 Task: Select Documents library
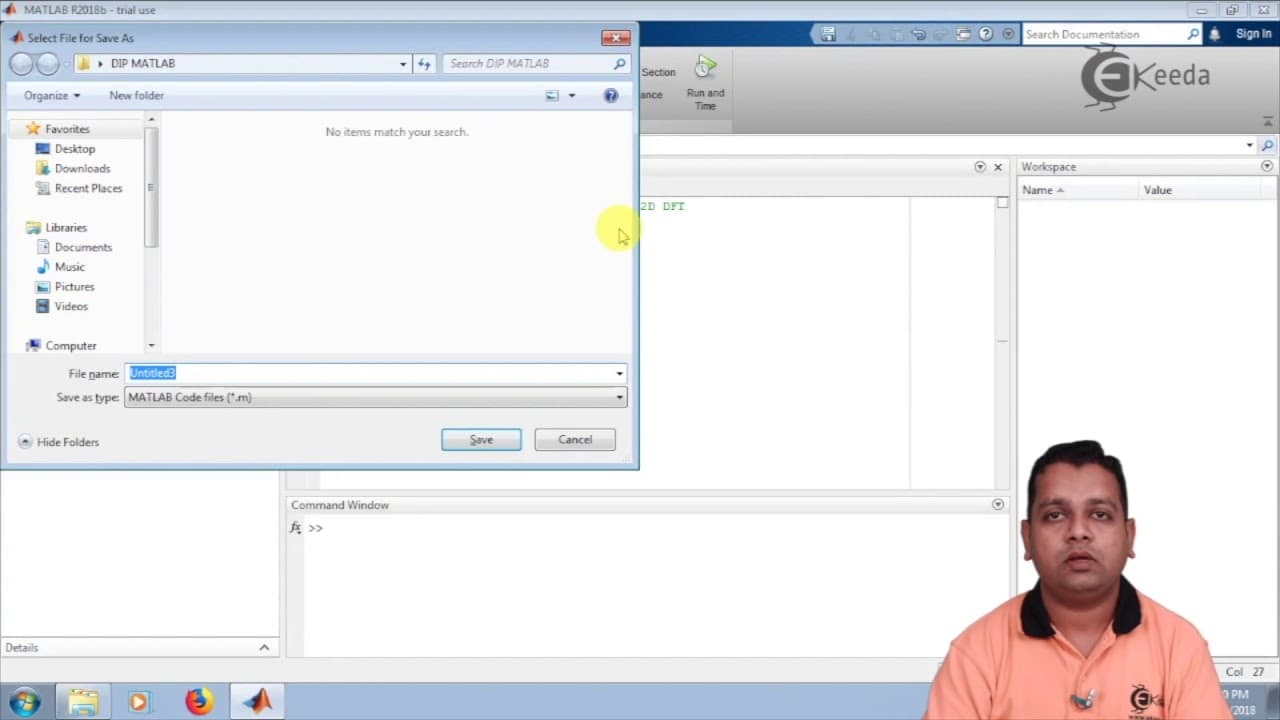(x=83, y=247)
